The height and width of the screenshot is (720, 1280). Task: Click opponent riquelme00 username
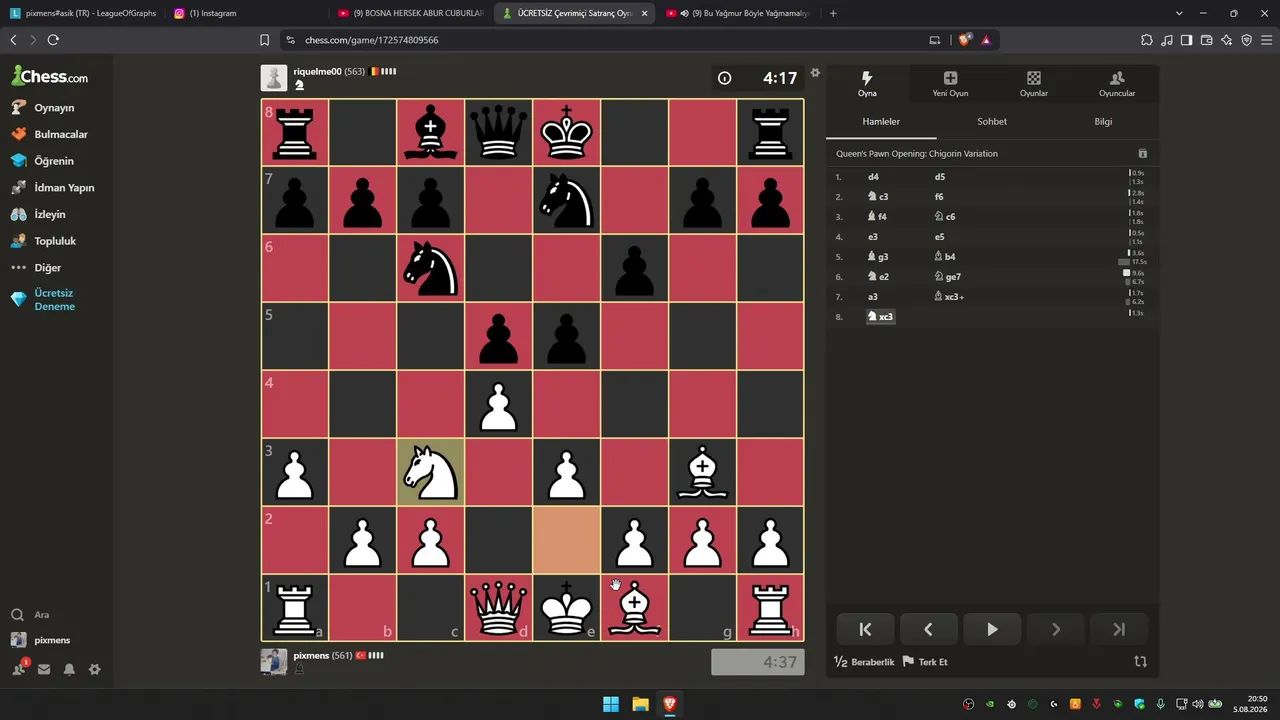317,72
